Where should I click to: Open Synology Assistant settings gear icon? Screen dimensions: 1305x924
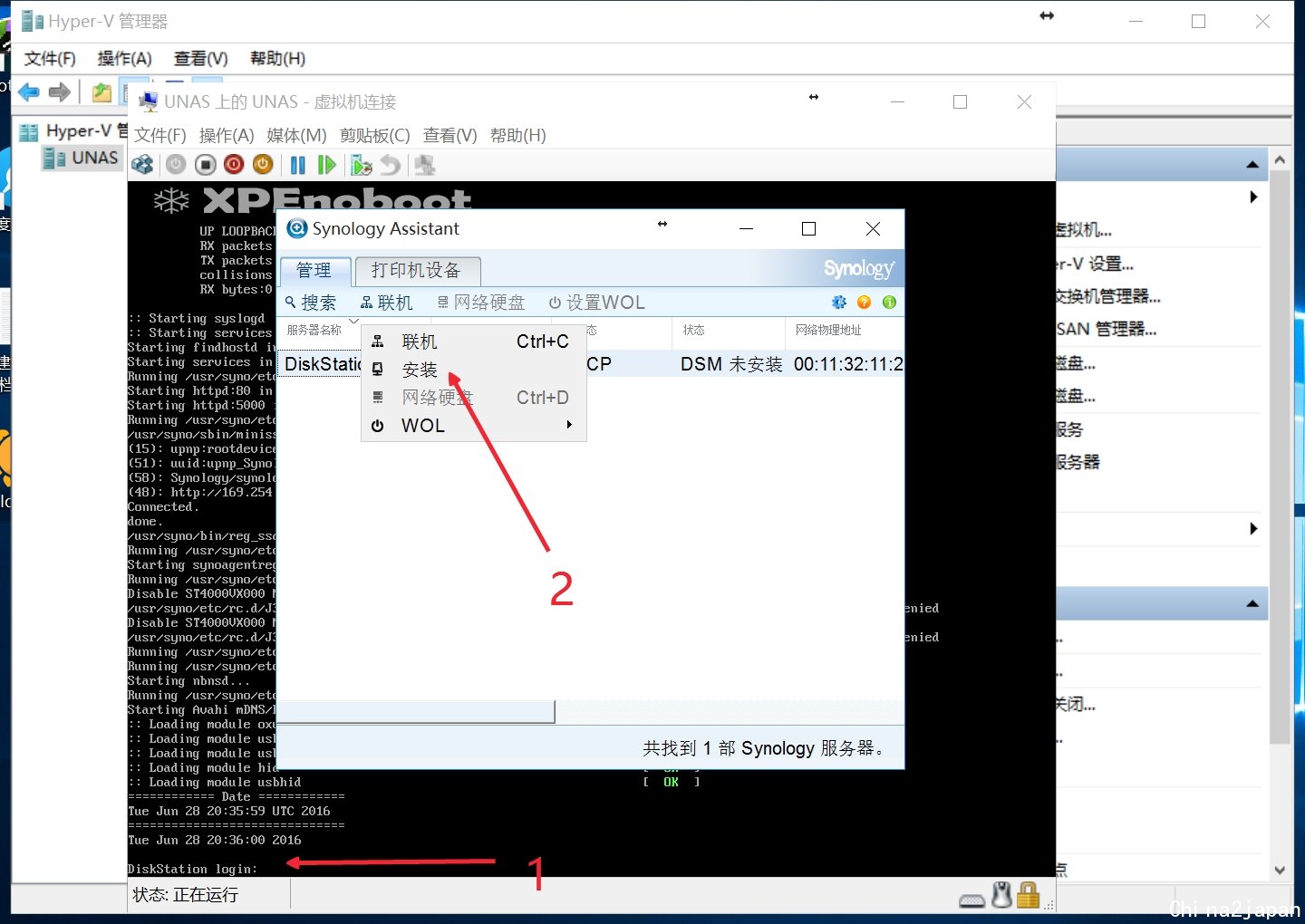(x=839, y=302)
